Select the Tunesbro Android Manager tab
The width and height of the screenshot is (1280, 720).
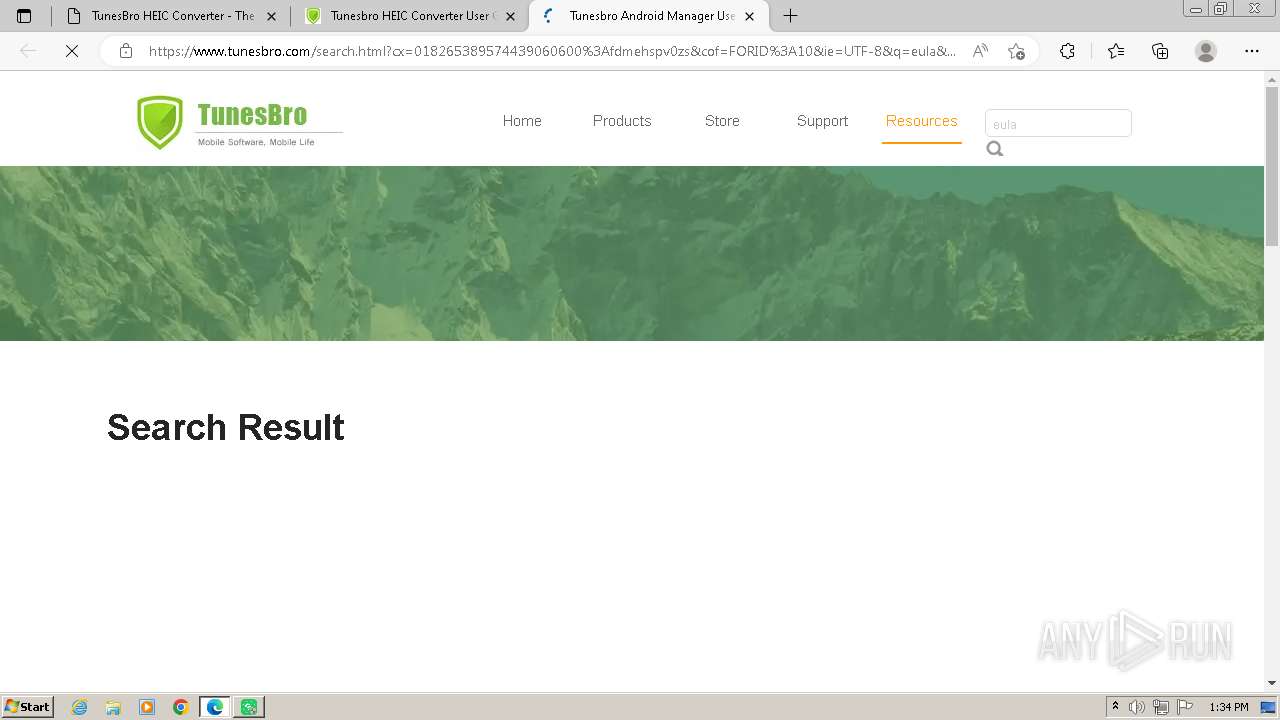(x=651, y=16)
